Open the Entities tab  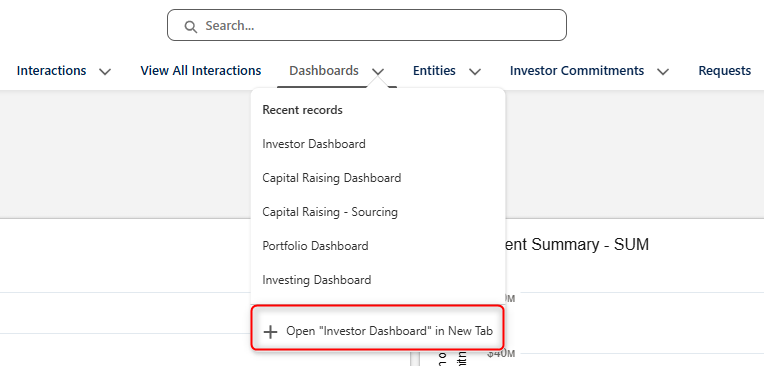[434, 71]
